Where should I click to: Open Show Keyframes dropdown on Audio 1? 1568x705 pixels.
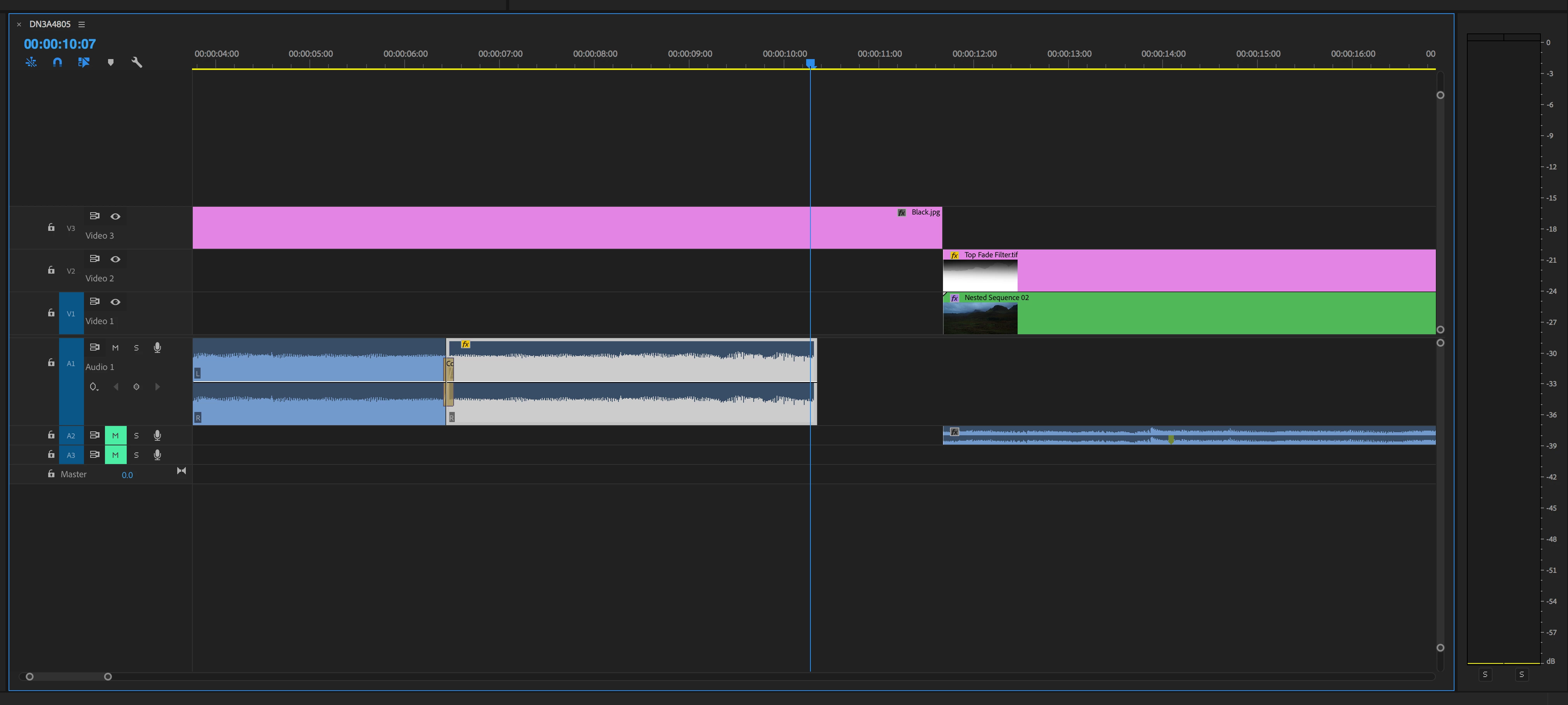pyautogui.click(x=94, y=387)
